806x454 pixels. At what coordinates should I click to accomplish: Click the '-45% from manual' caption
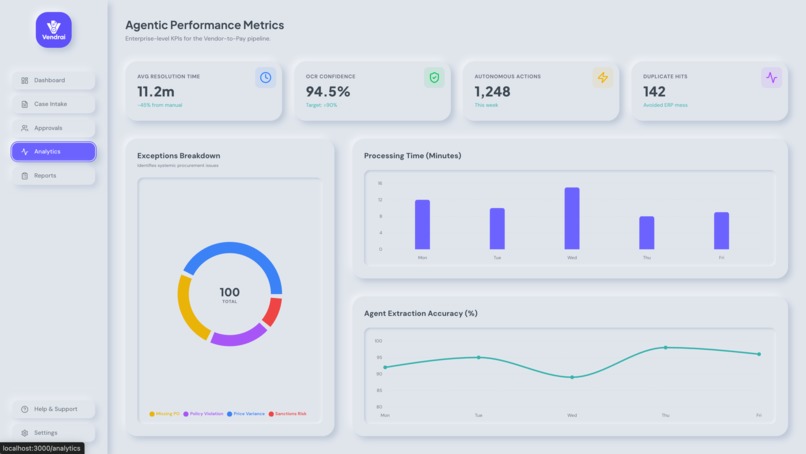tap(160, 105)
